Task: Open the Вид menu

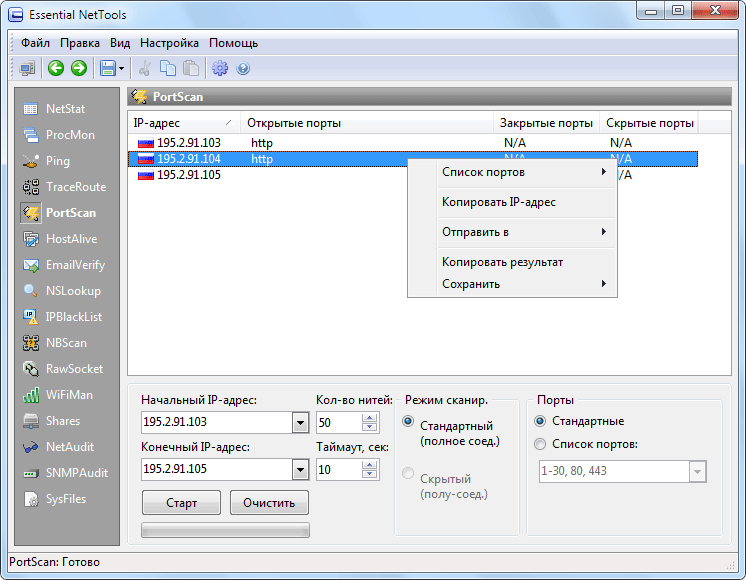Action: [x=120, y=43]
